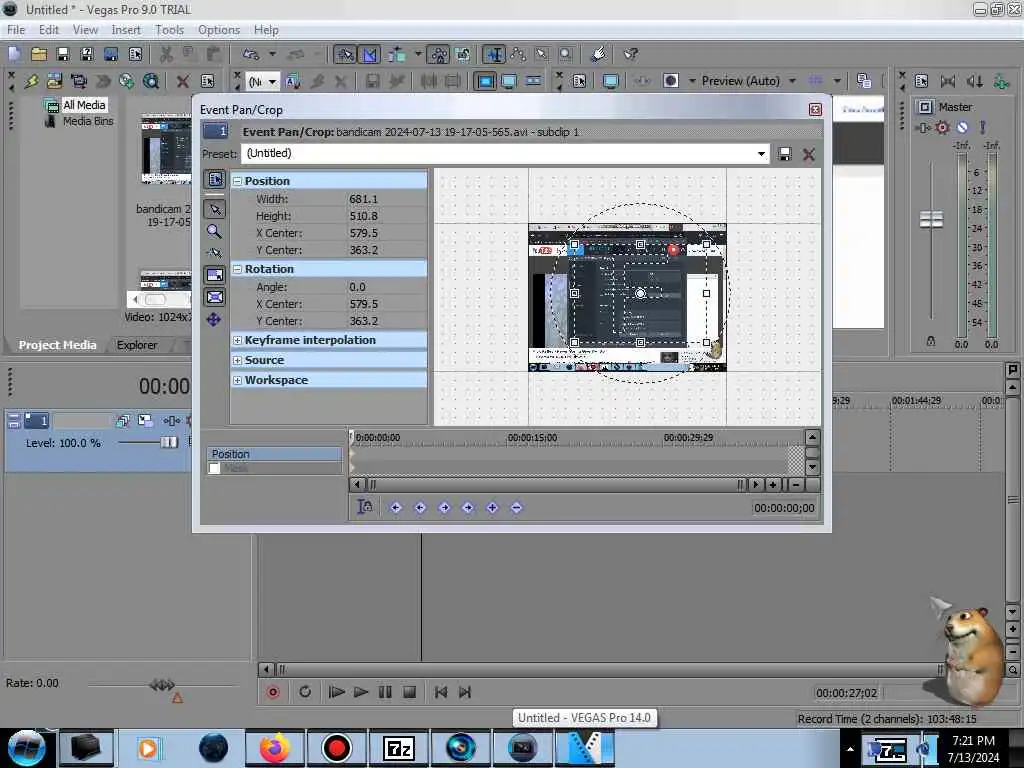Click the What's This help icon
The height and width of the screenshot is (768, 1024).
[631, 54]
